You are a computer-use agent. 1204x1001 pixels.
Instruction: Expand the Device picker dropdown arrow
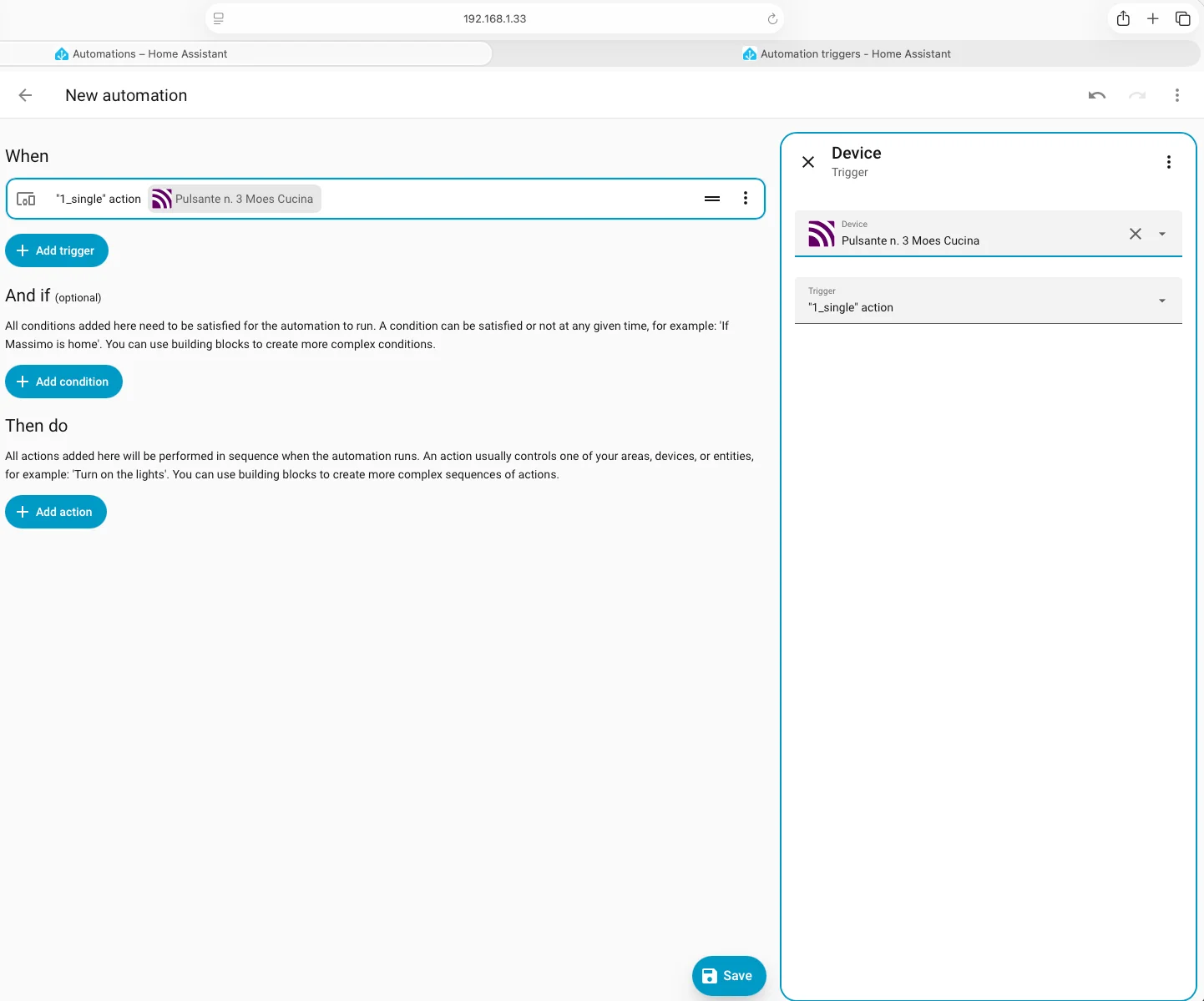coord(1162,234)
